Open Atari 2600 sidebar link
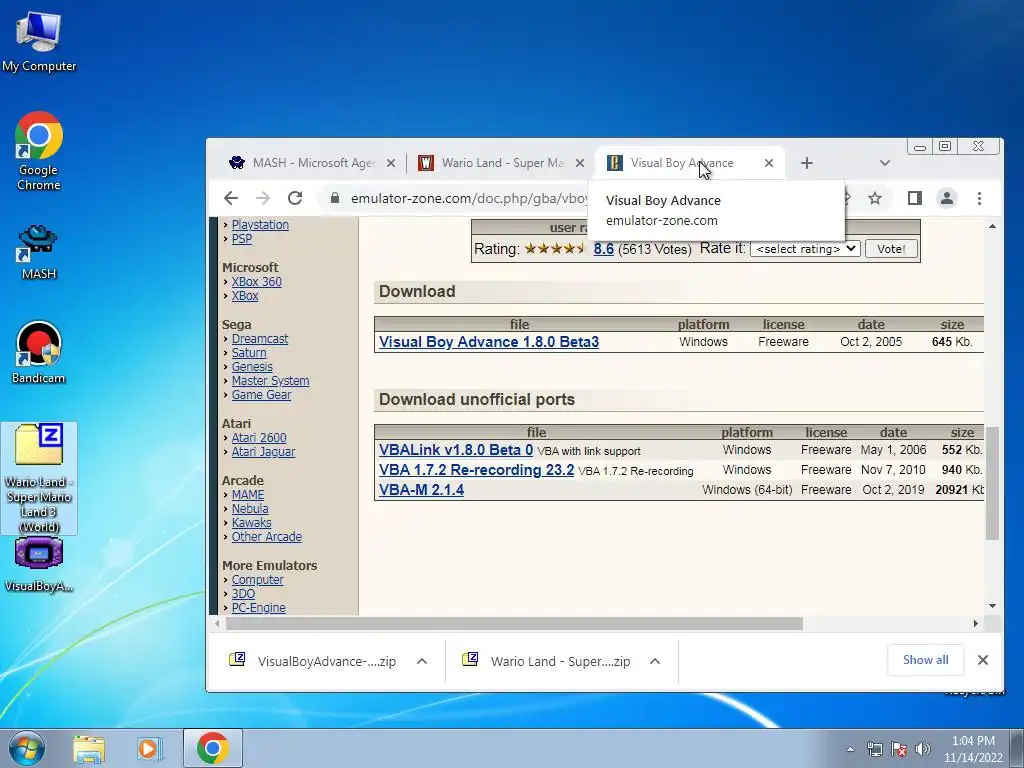 (259, 438)
